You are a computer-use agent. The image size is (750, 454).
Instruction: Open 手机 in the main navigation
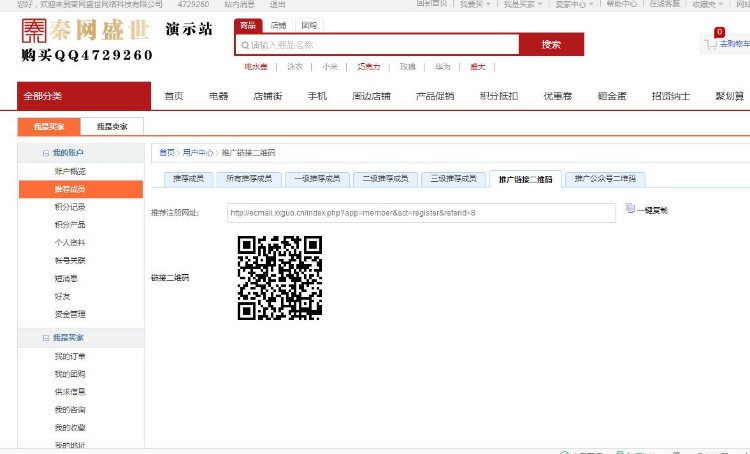pos(317,96)
